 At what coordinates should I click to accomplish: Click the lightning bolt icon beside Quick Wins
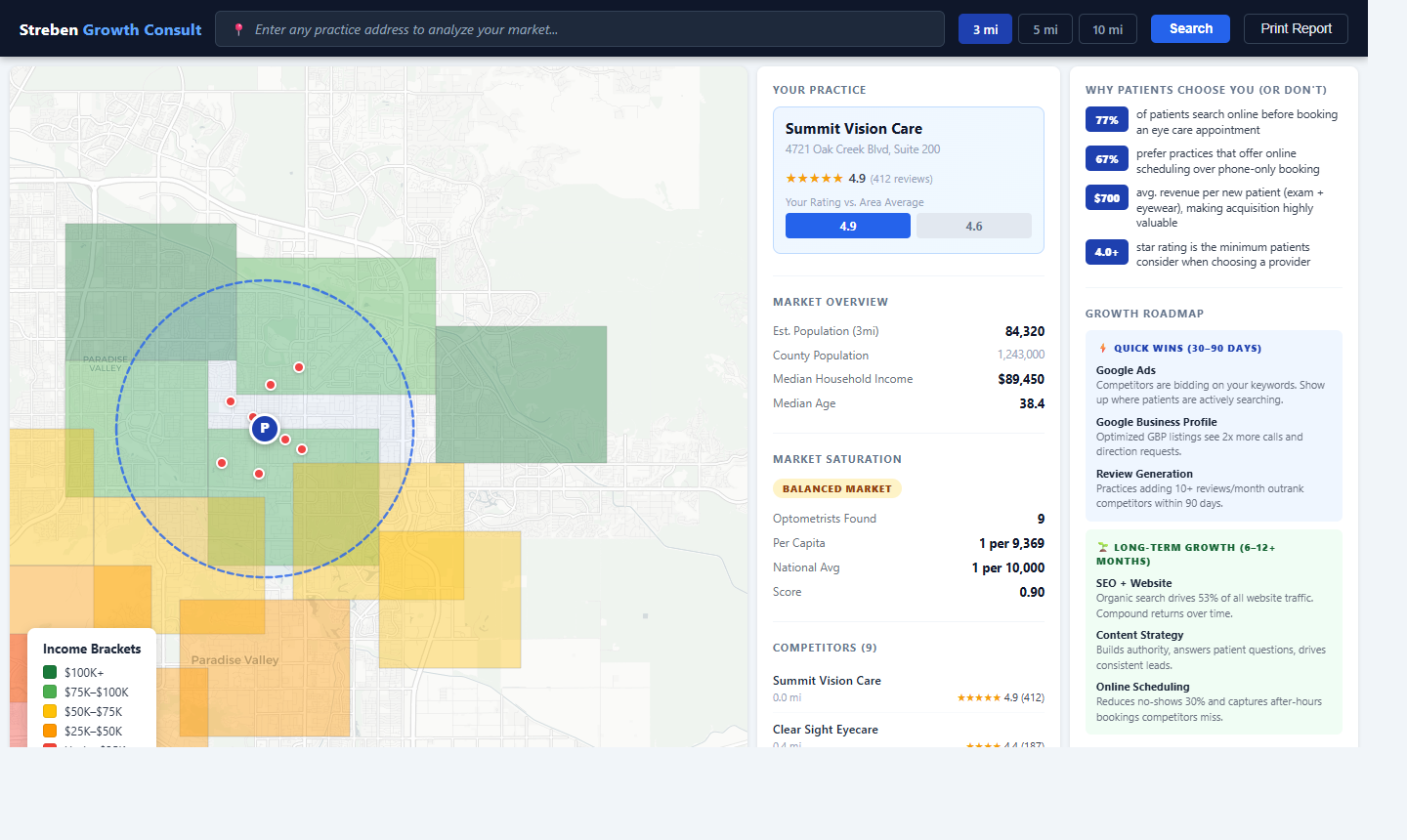tap(1102, 347)
